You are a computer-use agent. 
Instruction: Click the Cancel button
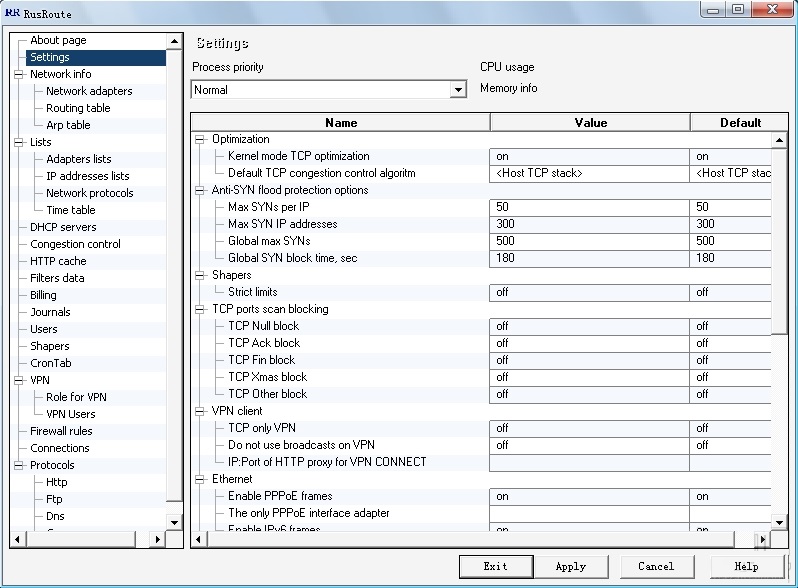tap(655, 566)
